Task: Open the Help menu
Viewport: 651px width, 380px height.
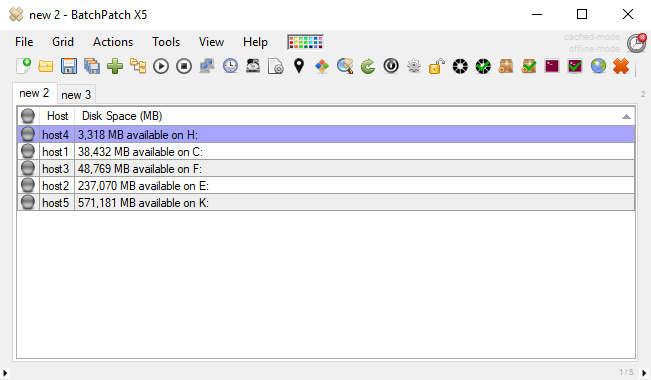Action: 255,42
